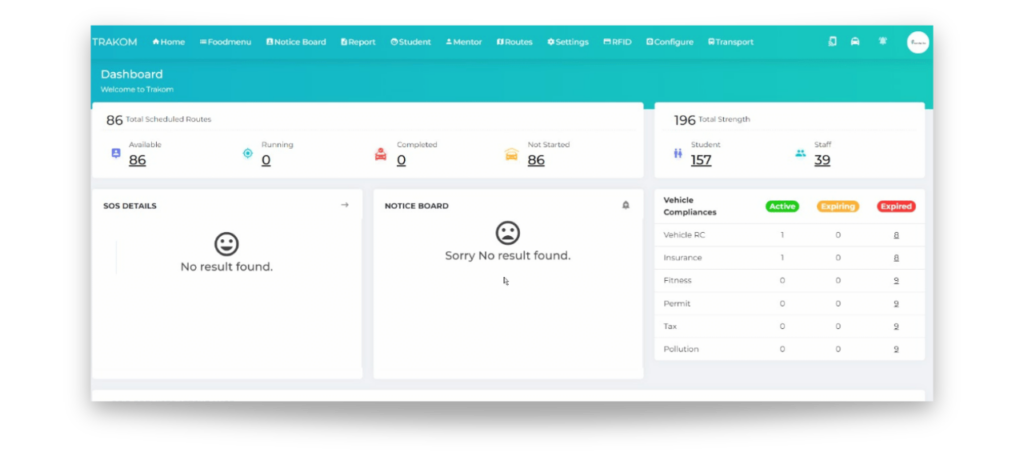Click the TRAKOM brand logo text
The image size is (1024, 457).
pos(115,42)
